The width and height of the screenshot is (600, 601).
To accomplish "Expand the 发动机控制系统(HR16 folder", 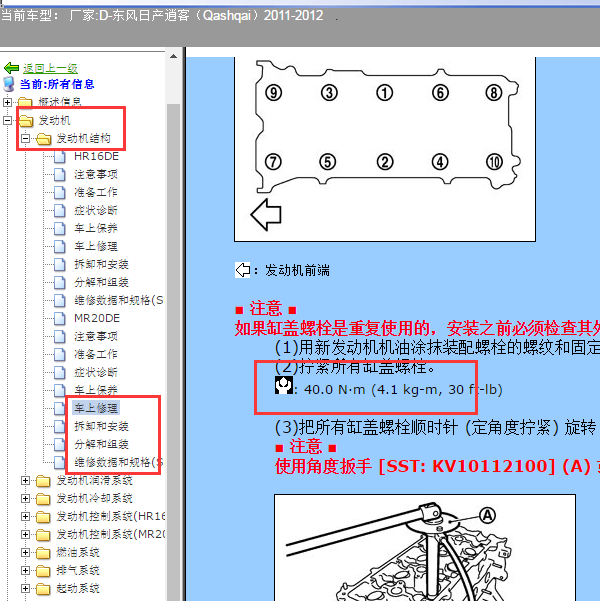I will click(x=25, y=516).
